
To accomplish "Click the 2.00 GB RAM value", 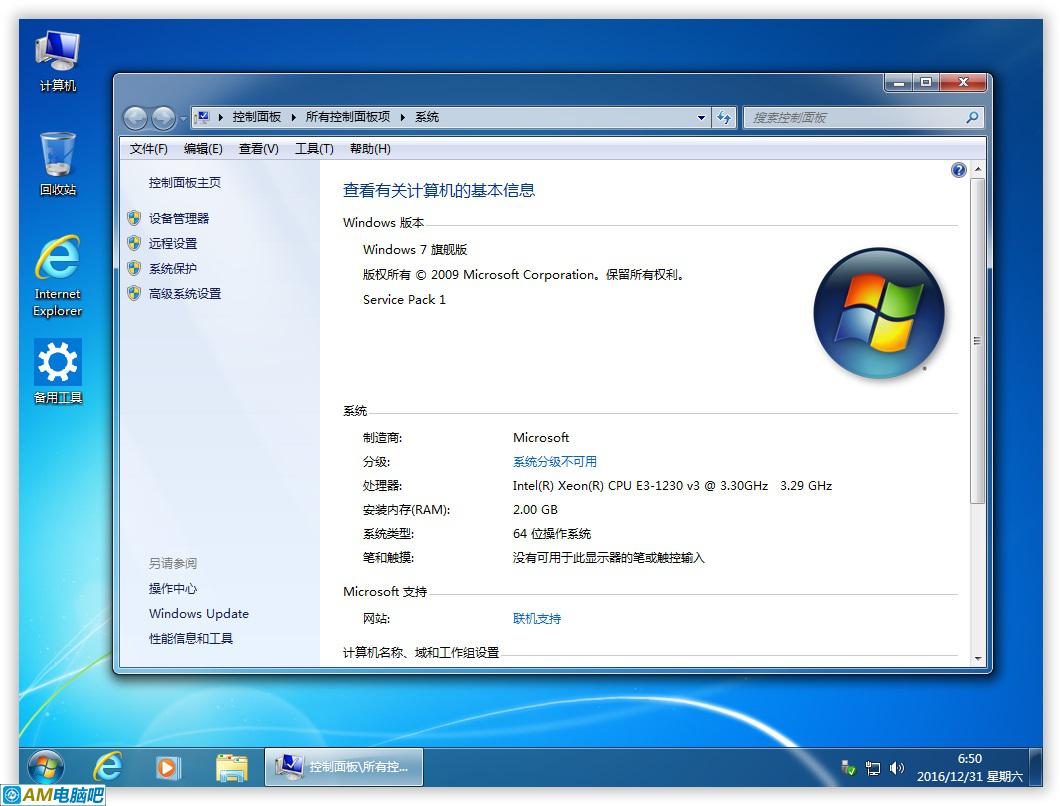I will [x=535, y=509].
